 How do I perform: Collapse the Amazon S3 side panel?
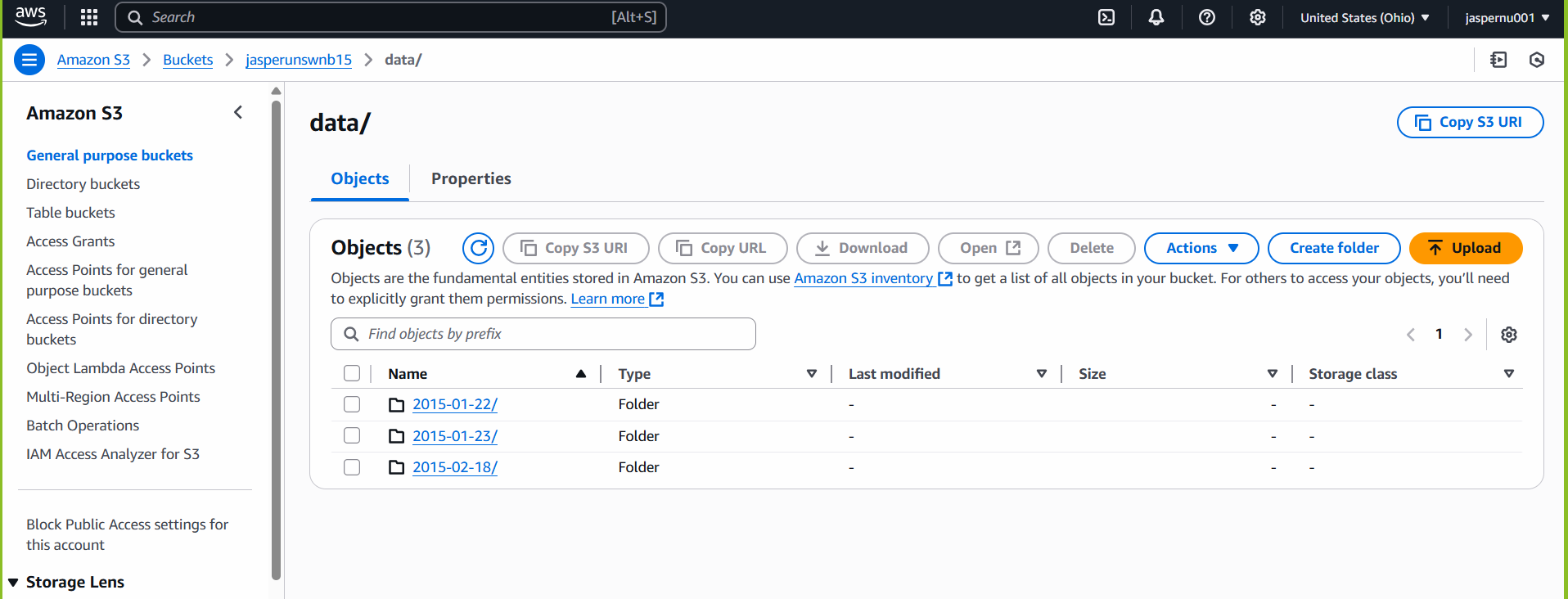pos(238,112)
